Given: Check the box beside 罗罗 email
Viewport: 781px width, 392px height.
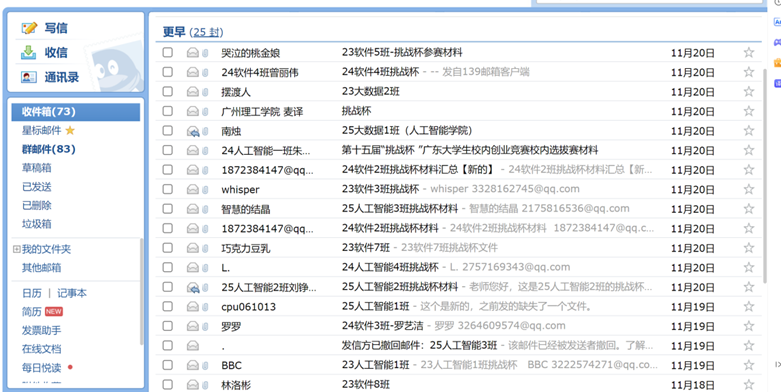Looking at the screenshot, I should 168,326.
